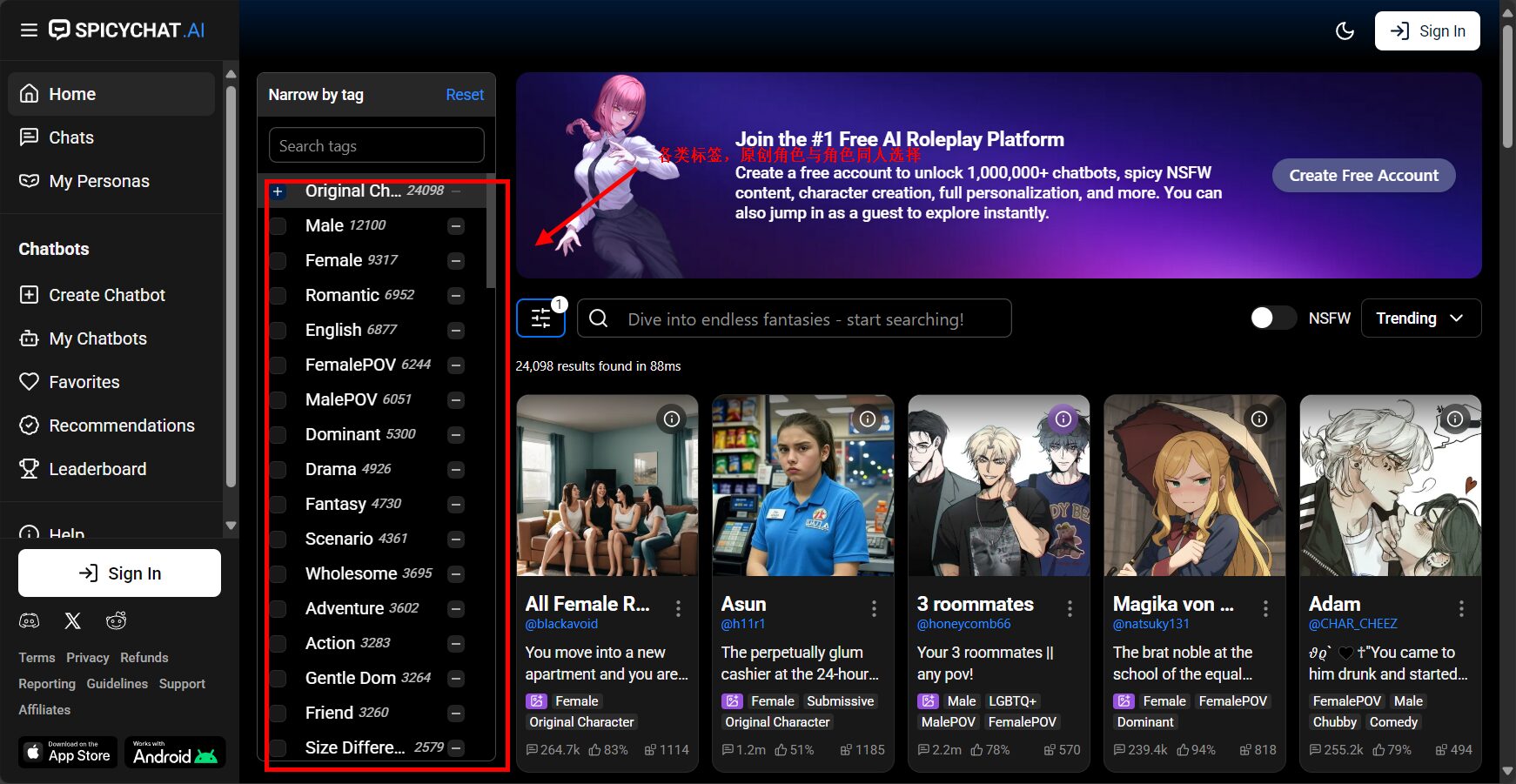The height and width of the screenshot is (784, 1516).
Task: Open the filter settings icon button
Action: (540, 318)
